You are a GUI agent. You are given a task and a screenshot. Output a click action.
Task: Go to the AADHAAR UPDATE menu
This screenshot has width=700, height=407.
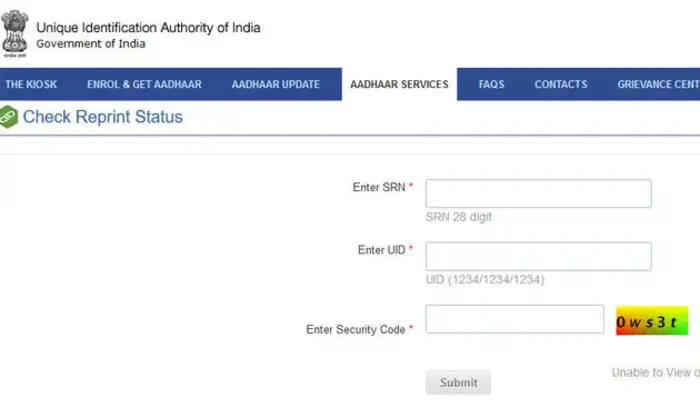point(275,85)
